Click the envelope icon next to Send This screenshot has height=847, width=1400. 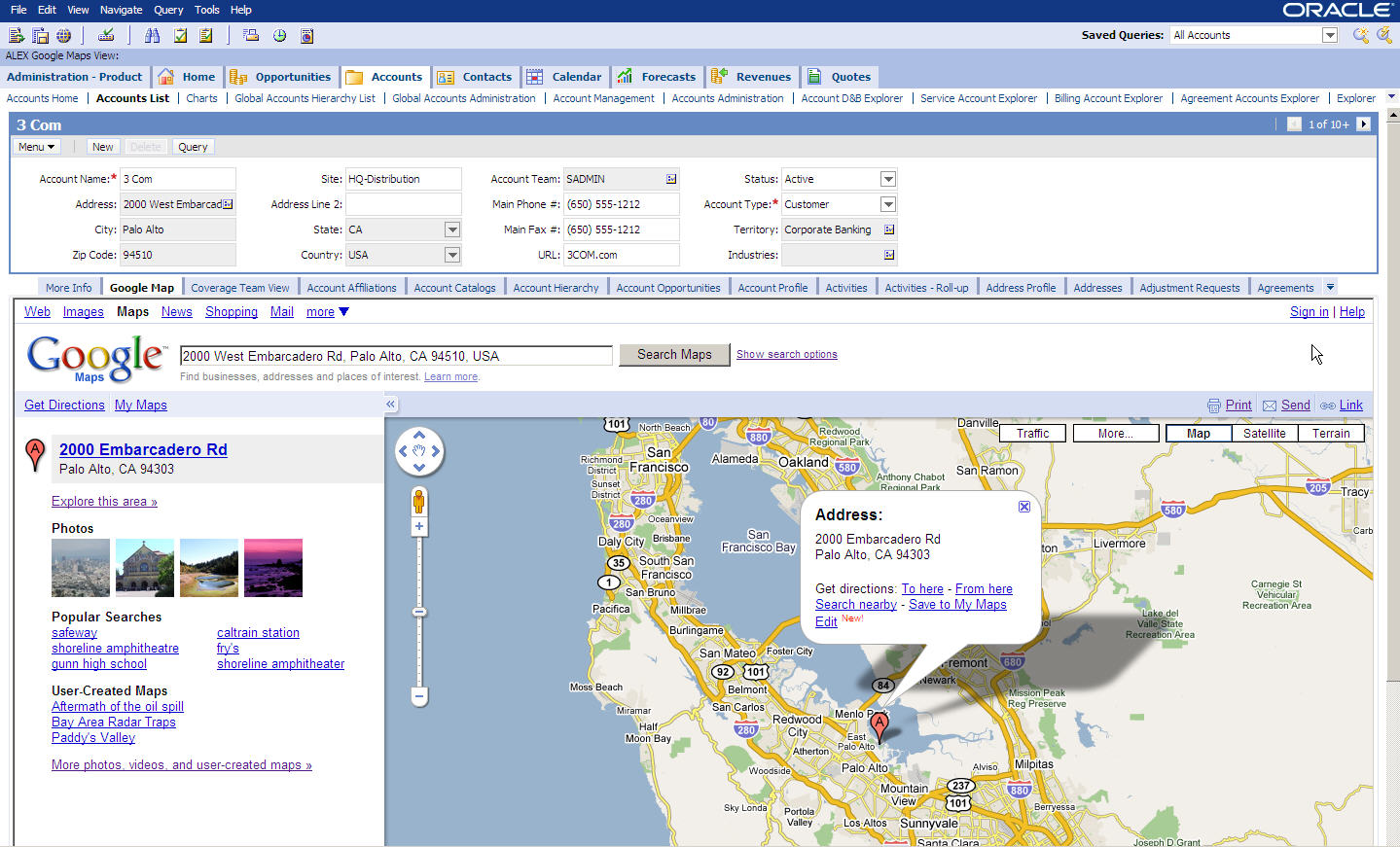pos(1270,406)
